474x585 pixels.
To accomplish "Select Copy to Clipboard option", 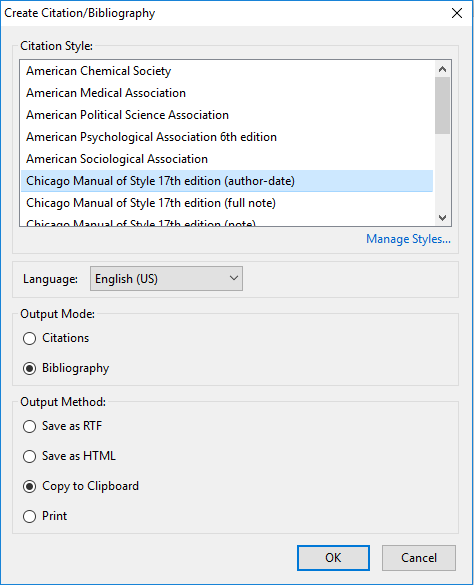I will coord(81,486).
